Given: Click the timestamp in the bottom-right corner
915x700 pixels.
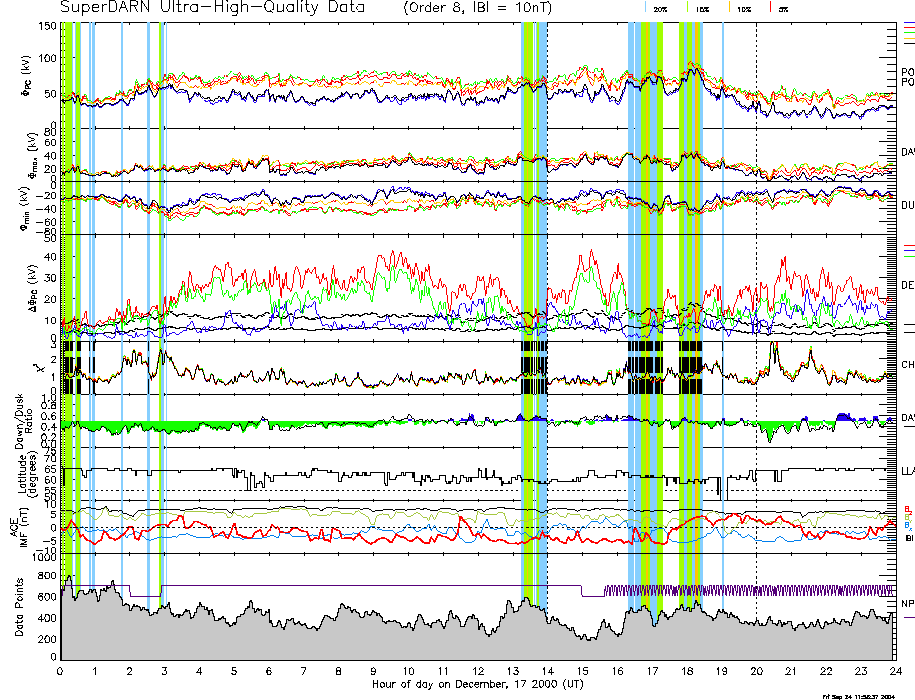Looking at the screenshot, I should click(x=858, y=695).
